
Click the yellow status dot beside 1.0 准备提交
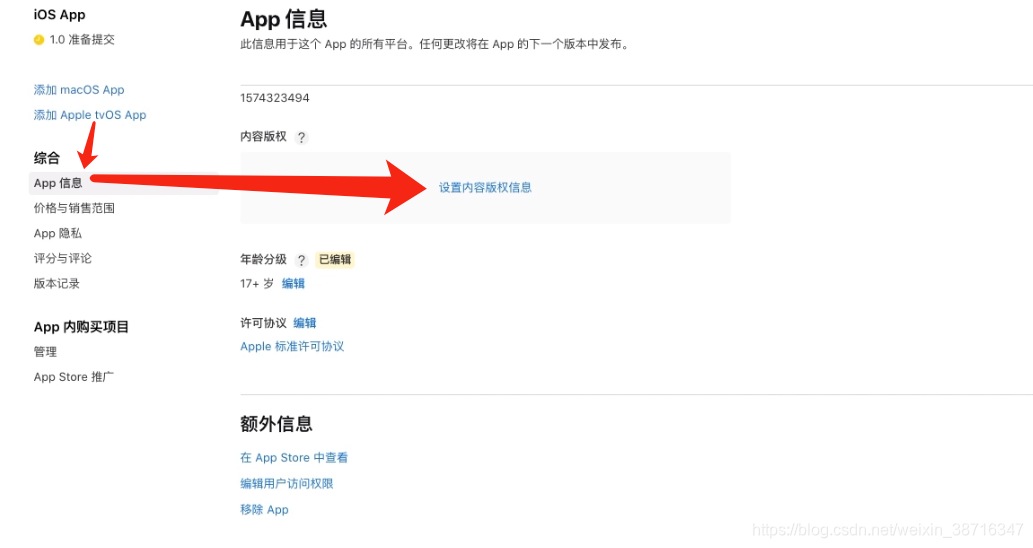pos(39,40)
